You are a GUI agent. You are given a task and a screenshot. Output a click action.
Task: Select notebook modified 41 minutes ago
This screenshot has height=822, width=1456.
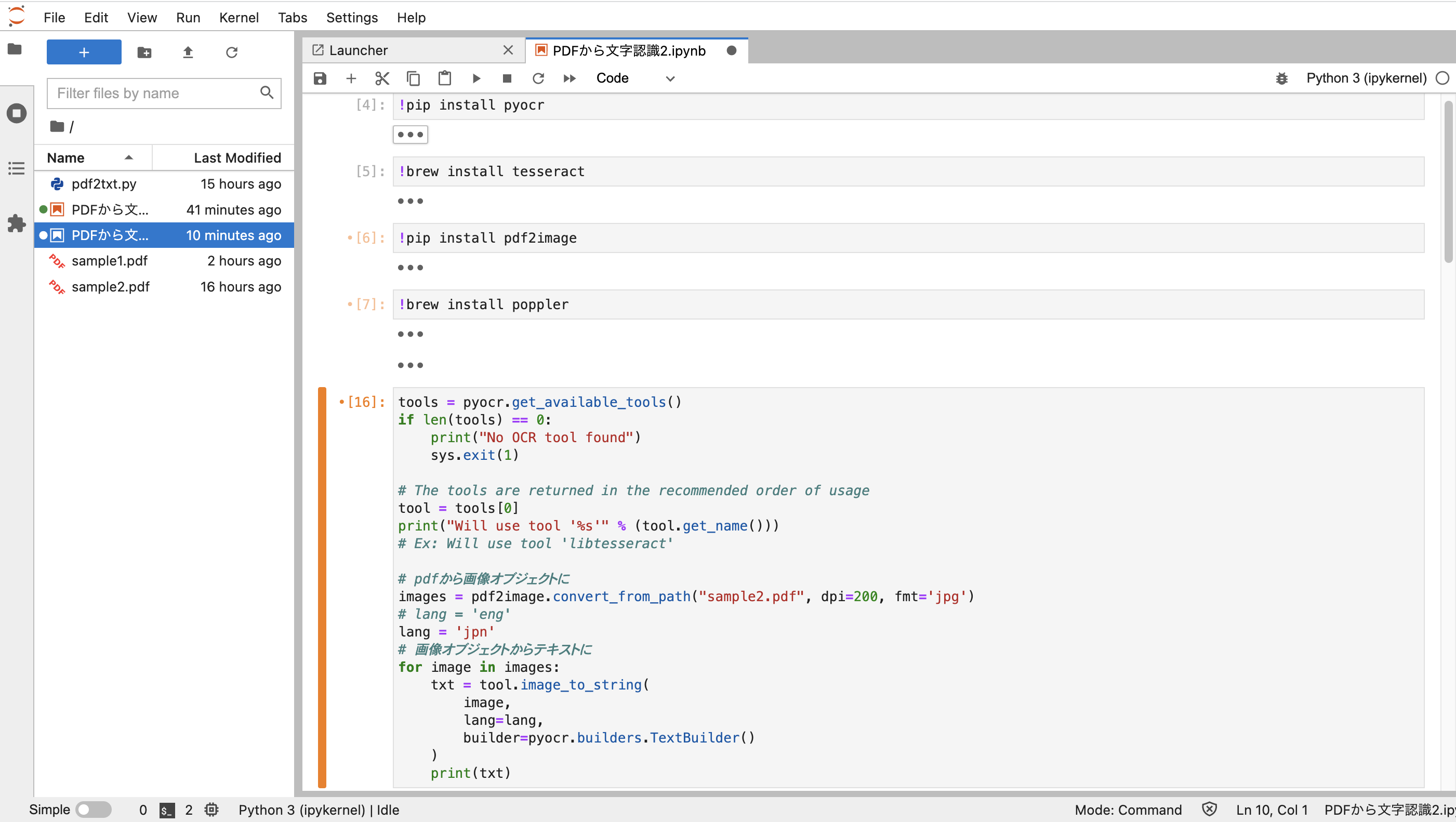pos(164,210)
